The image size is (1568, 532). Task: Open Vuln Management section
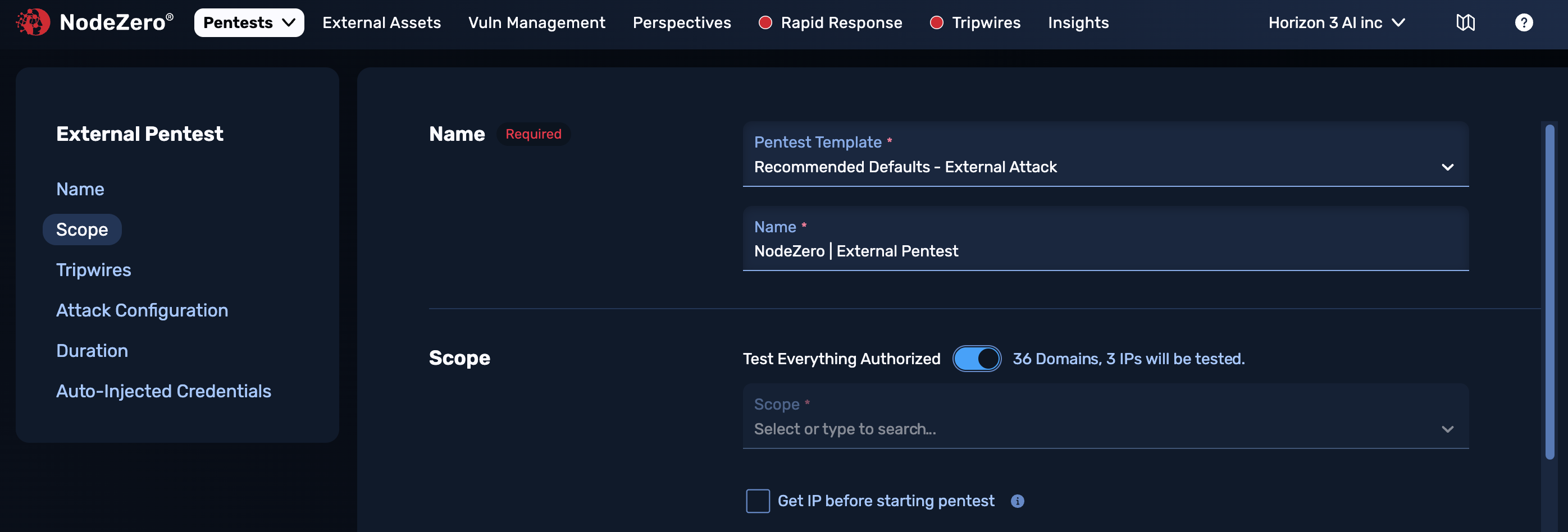pyautogui.click(x=536, y=22)
